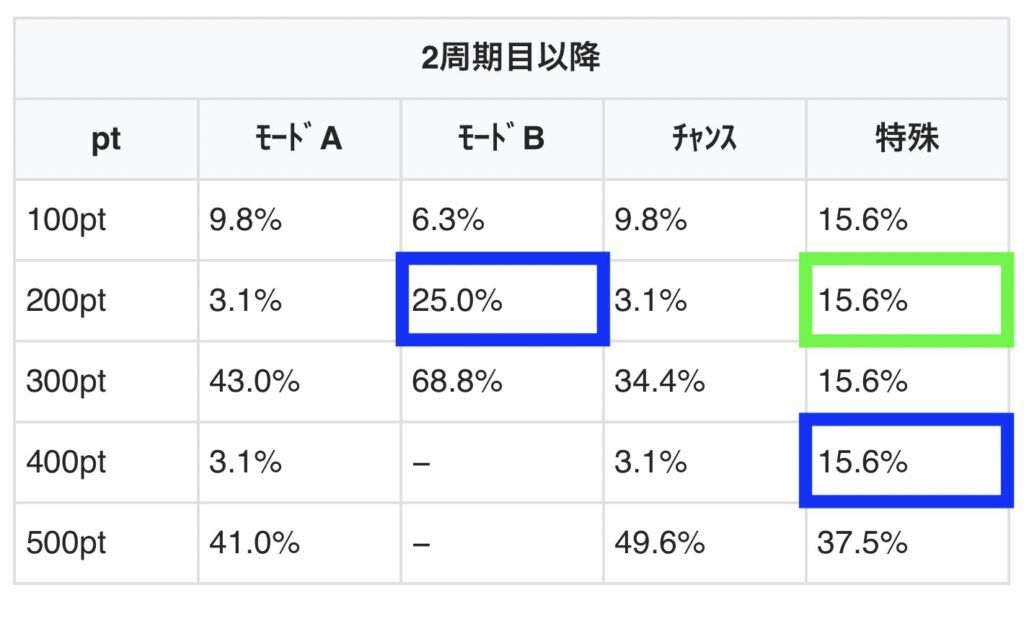1024x634 pixels.
Task: Select the 500pt row label
Action: click(66, 543)
